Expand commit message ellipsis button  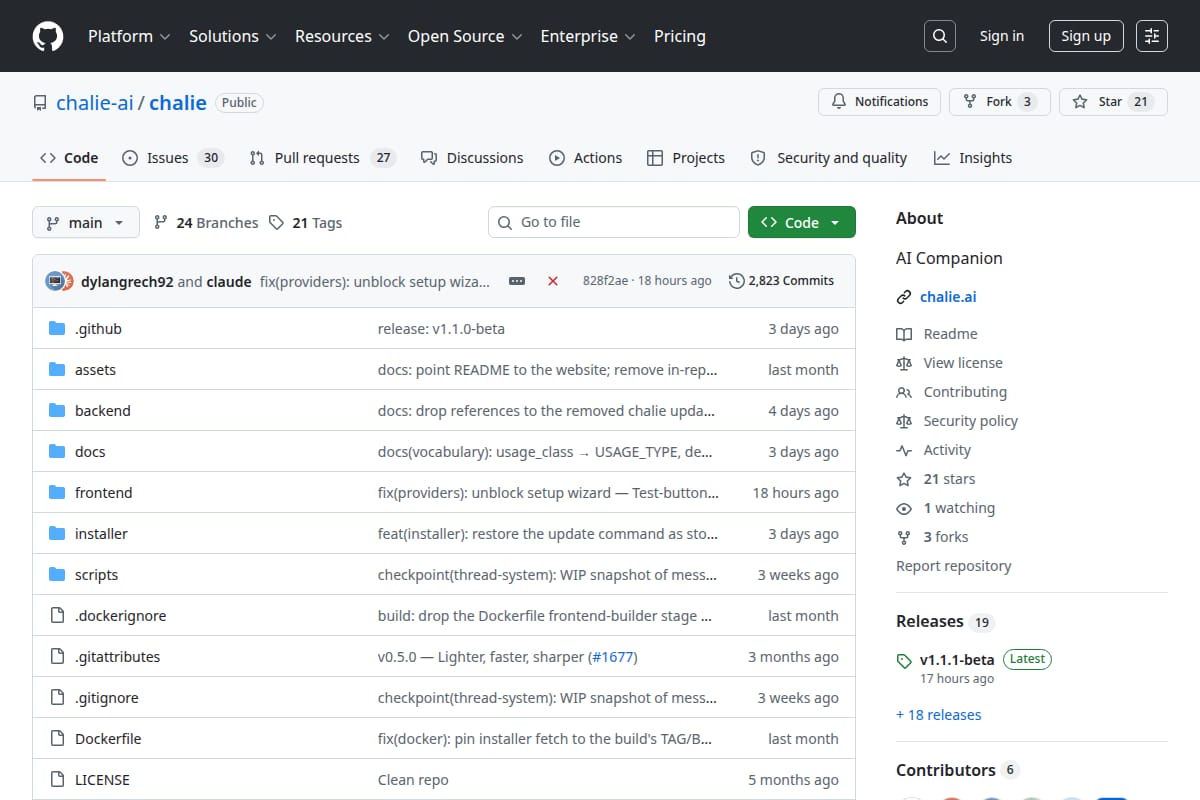[517, 281]
